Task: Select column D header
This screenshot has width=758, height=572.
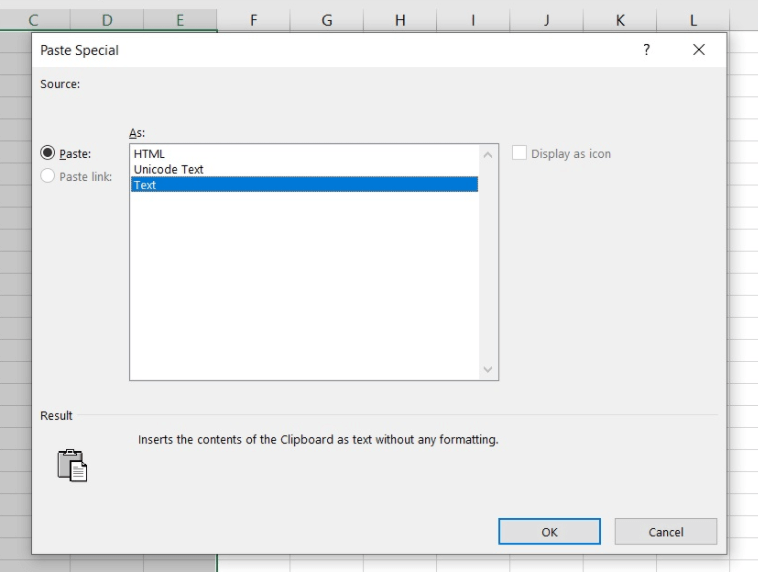Action: (x=107, y=20)
